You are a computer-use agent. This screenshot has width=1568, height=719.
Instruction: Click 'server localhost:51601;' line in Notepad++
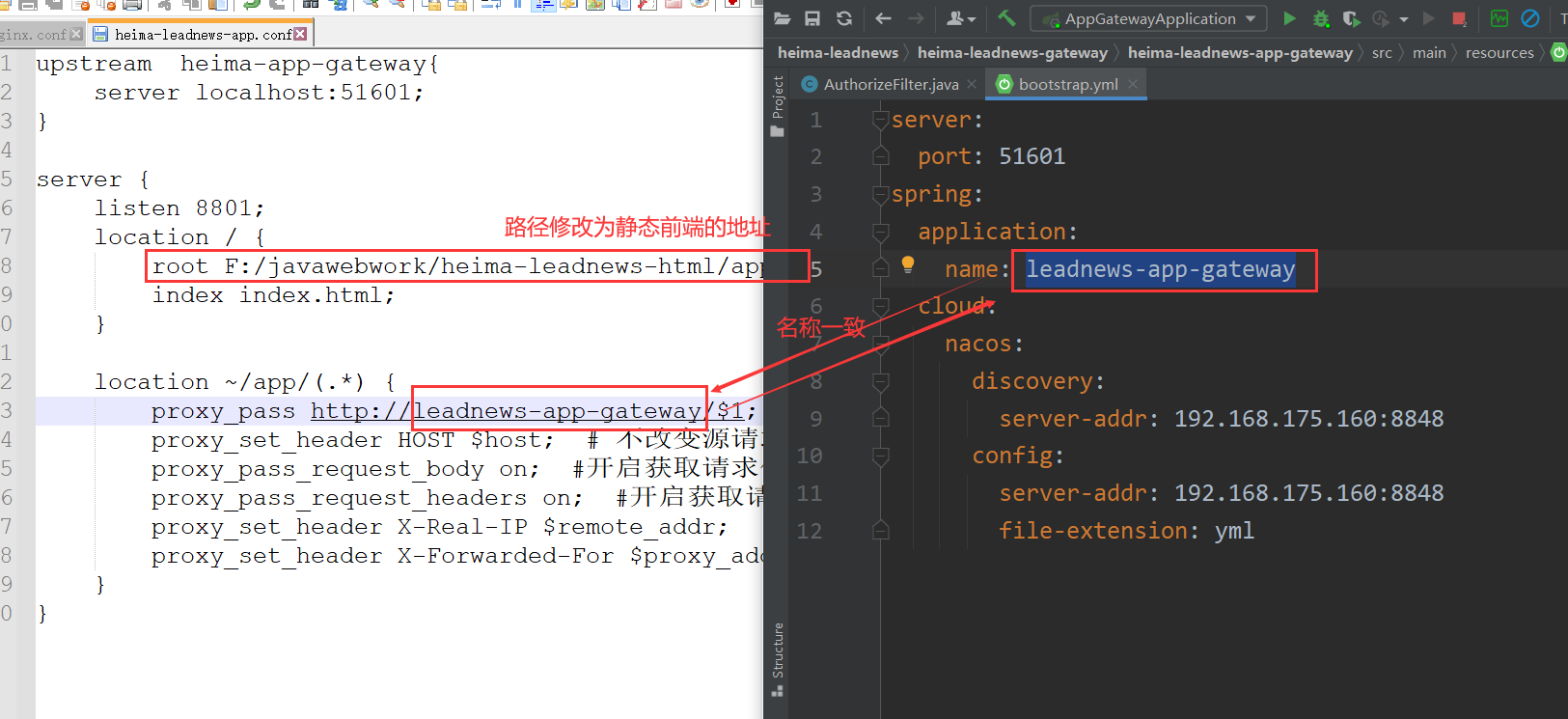[259, 93]
